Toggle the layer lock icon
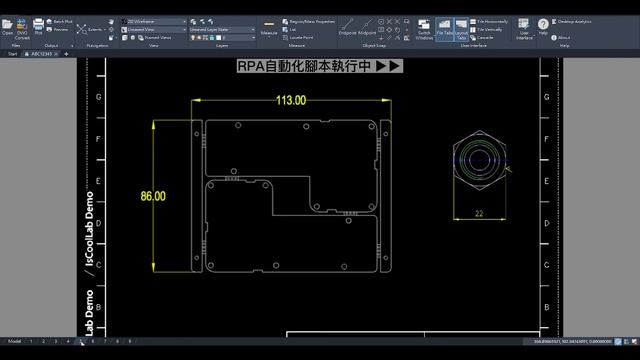The height and width of the screenshot is (360, 640). (x=211, y=38)
